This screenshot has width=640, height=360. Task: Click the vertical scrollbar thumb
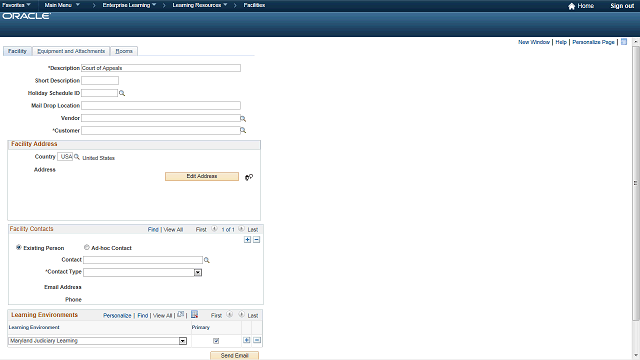(x=636, y=182)
